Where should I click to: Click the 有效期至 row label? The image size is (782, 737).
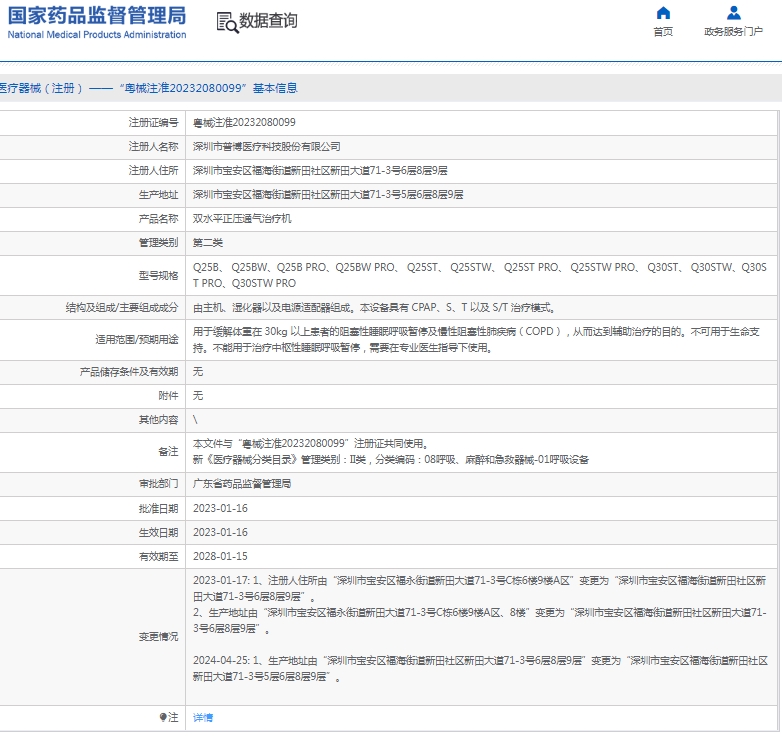[159, 556]
